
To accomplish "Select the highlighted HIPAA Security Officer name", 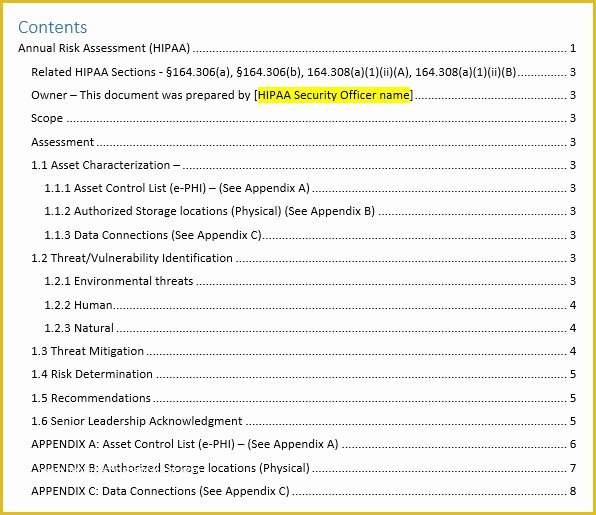I will pos(334,95).
